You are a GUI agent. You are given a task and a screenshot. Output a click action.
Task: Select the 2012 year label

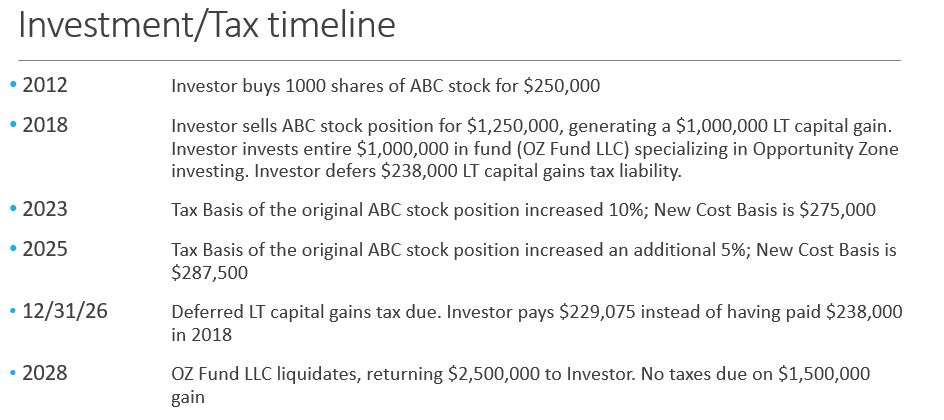(44, 85)
